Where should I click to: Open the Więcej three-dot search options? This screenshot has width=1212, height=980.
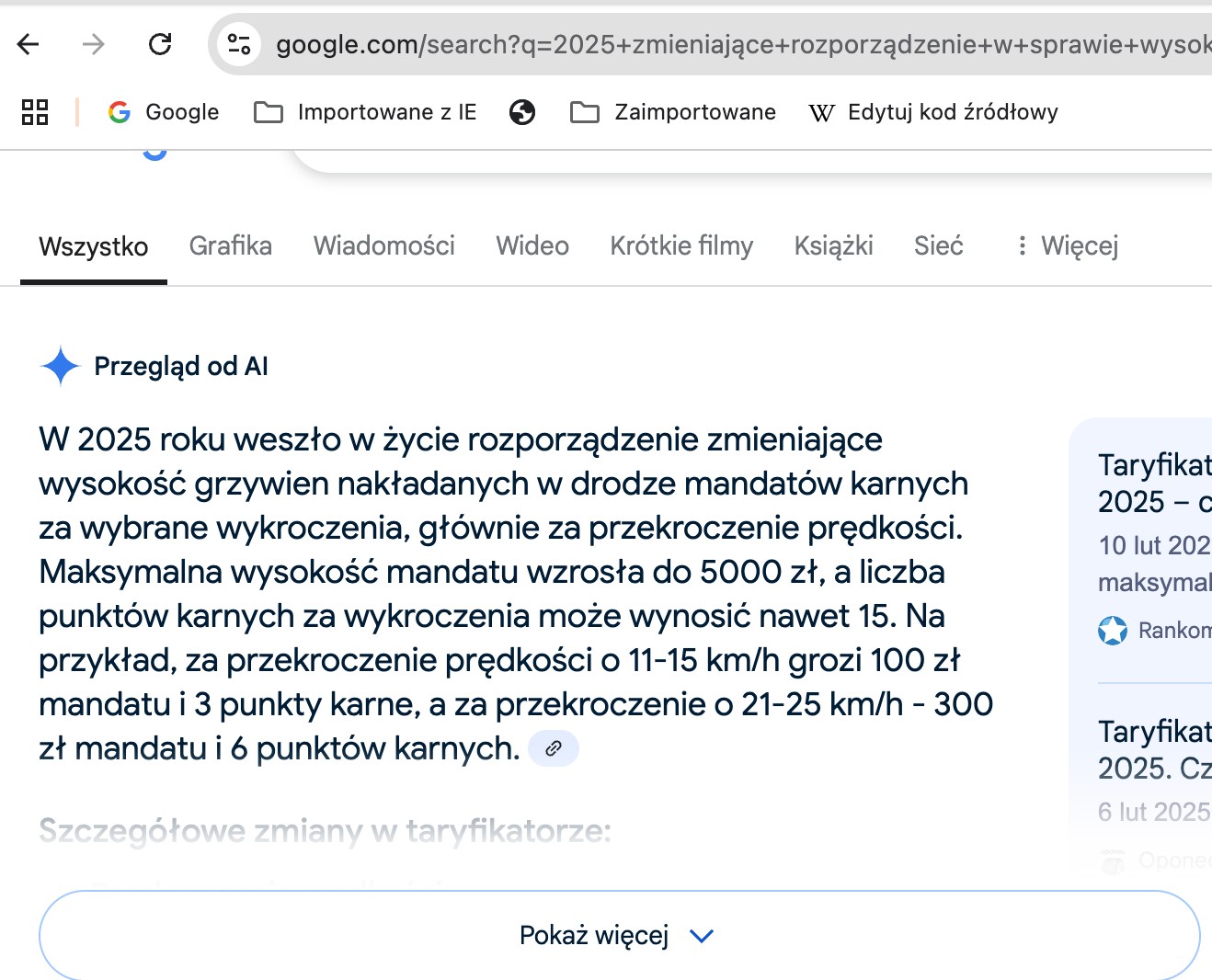click(1023, 245)
